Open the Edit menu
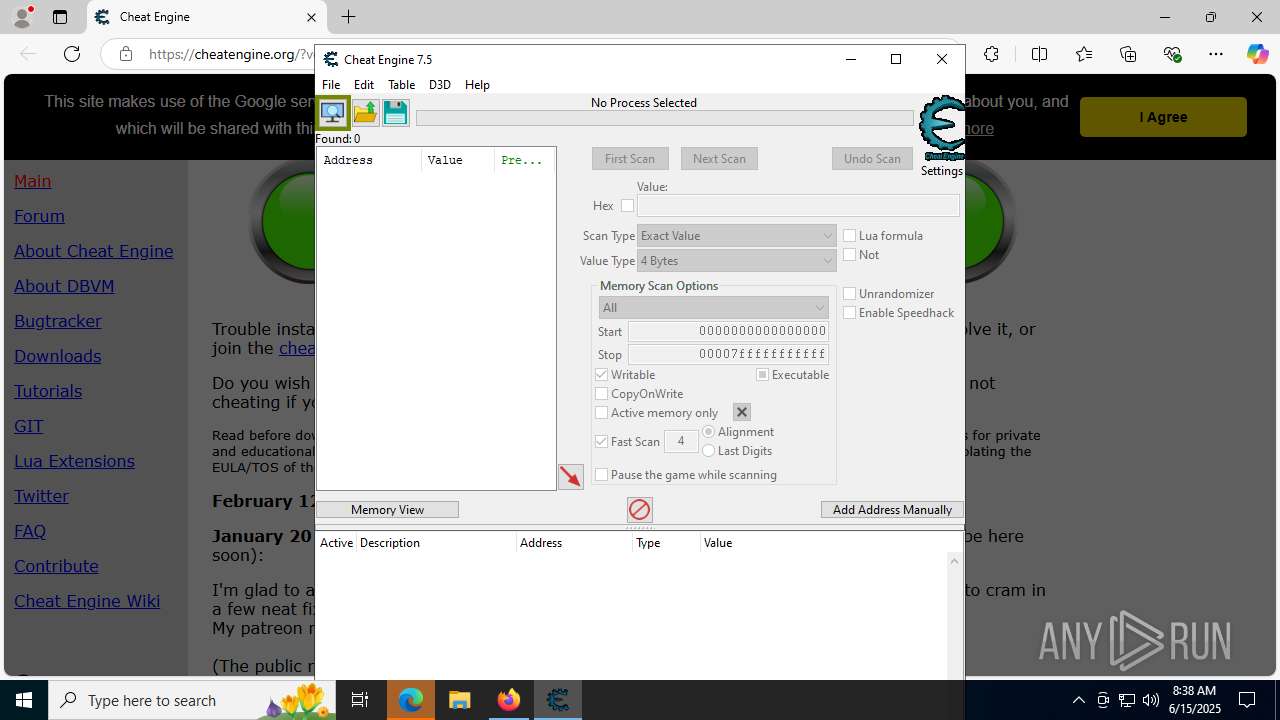The image size is (1280, 720). point(364,85)
